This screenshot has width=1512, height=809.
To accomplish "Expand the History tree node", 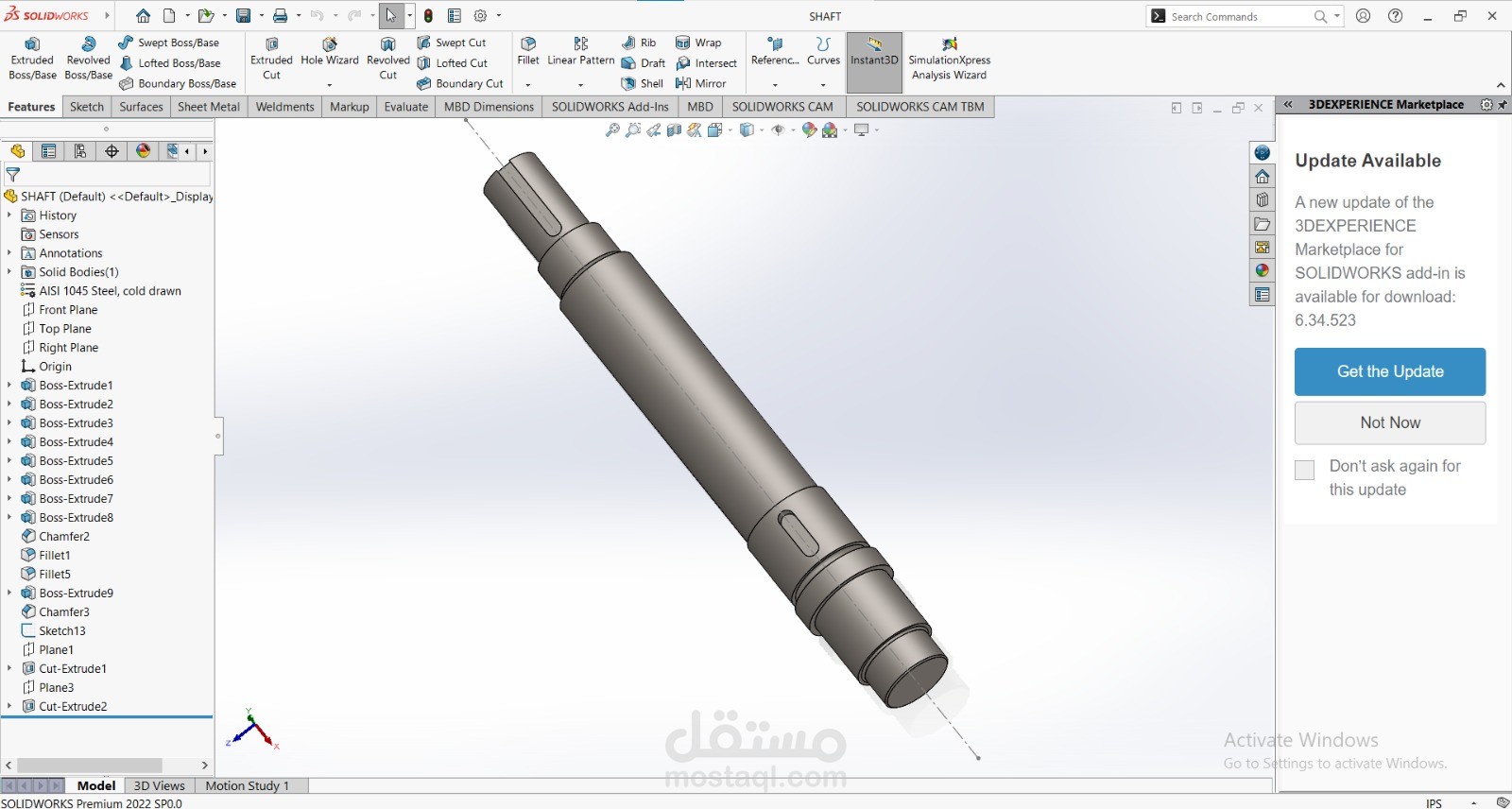I will click(9, 215).
